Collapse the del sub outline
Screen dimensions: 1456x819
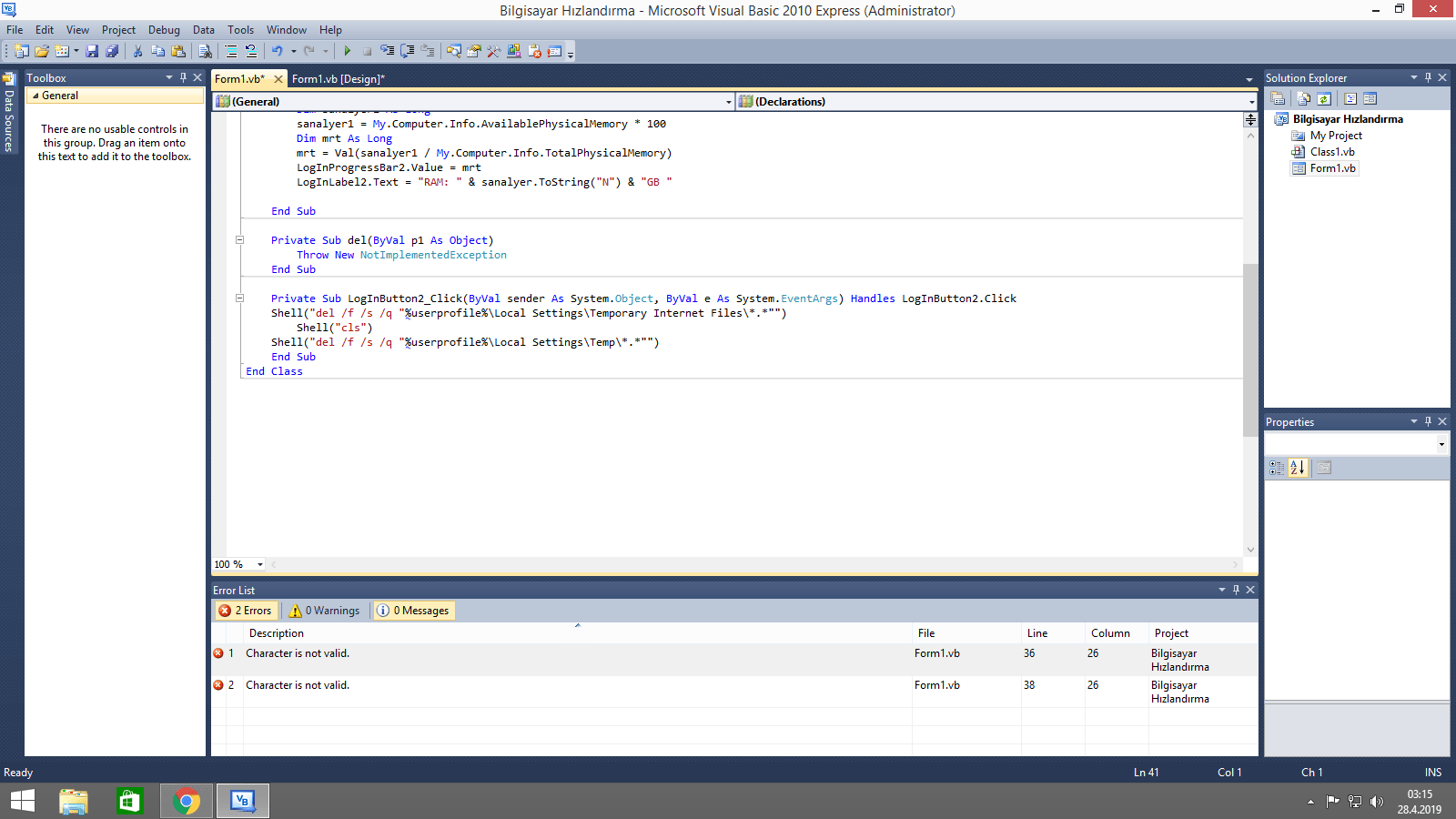pos(239,239)
